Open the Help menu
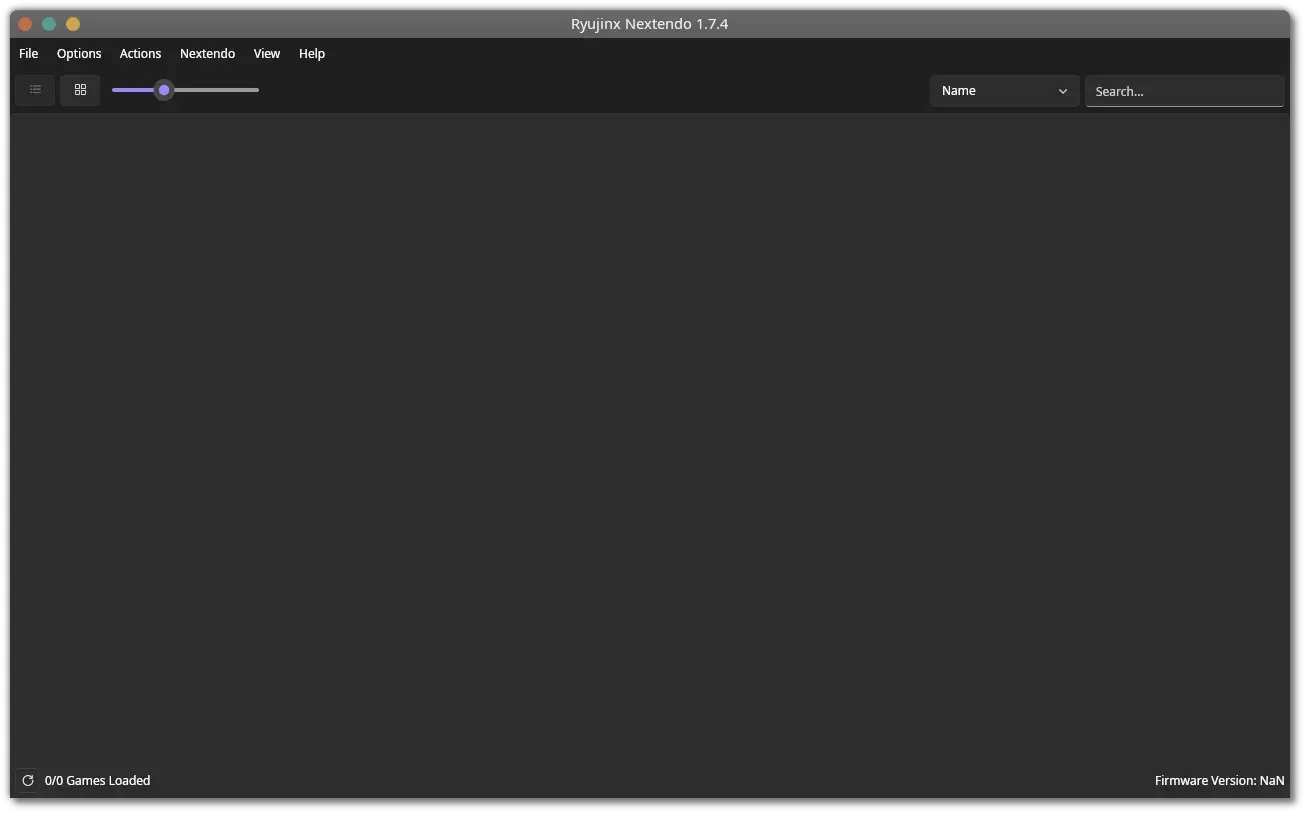The width and height of the screenshot is (1306, 814). 312,54
